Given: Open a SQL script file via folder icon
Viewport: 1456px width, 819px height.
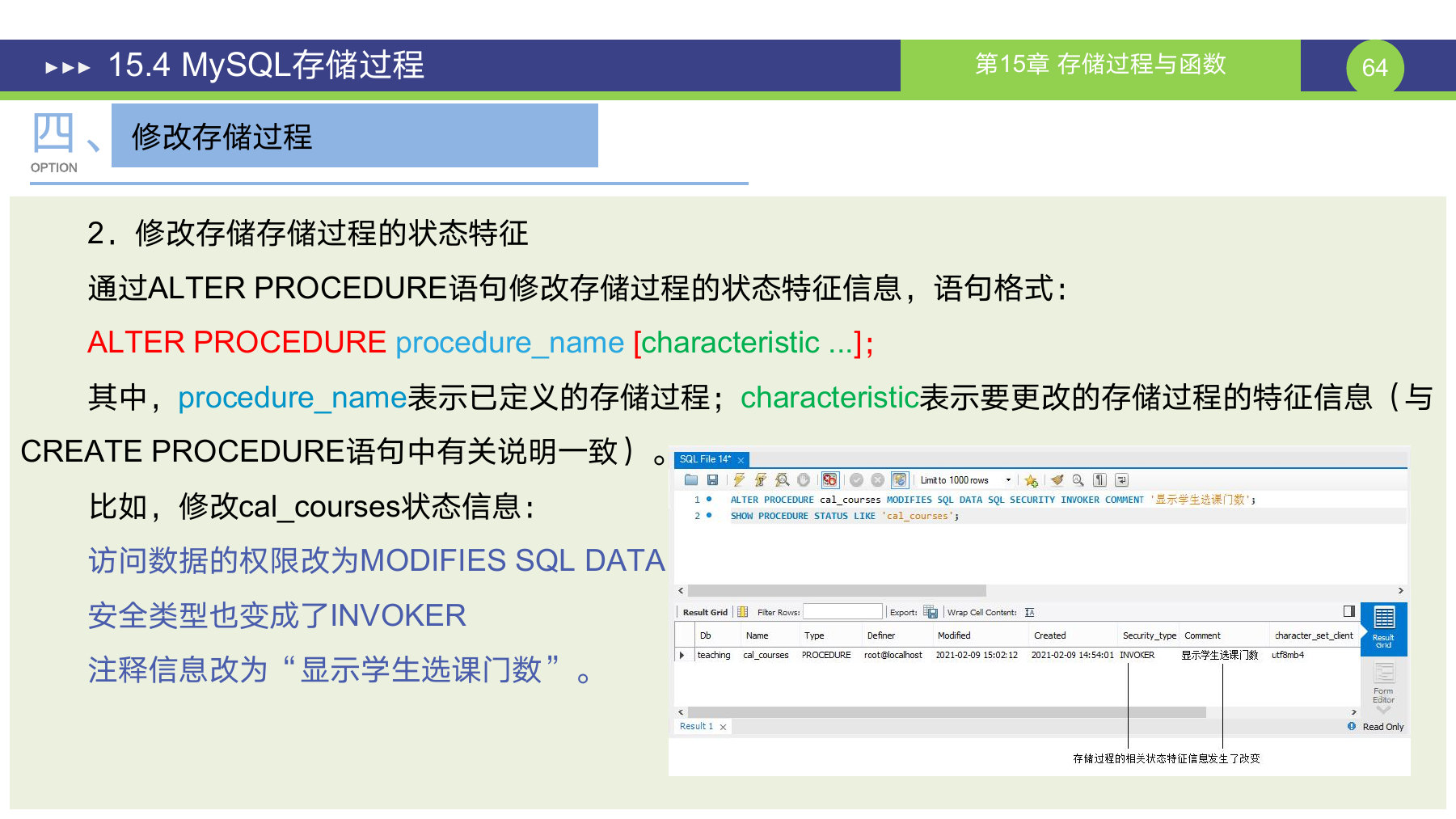Looking at the screenshot, I should [691, 480].
